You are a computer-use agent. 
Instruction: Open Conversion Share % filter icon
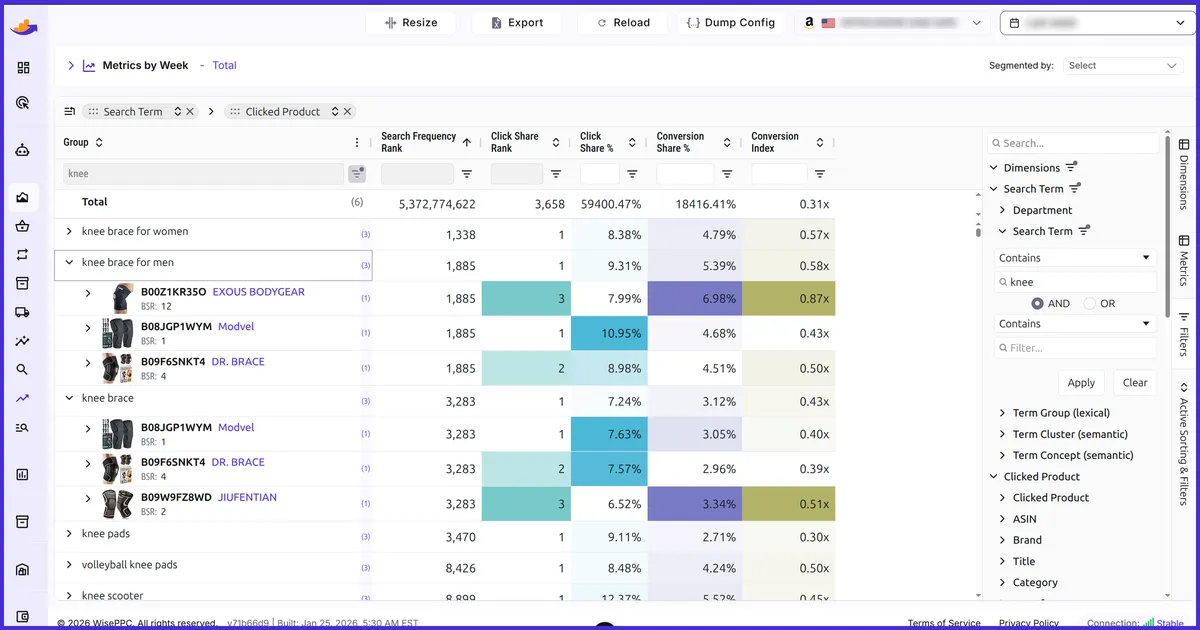point(727,174)
